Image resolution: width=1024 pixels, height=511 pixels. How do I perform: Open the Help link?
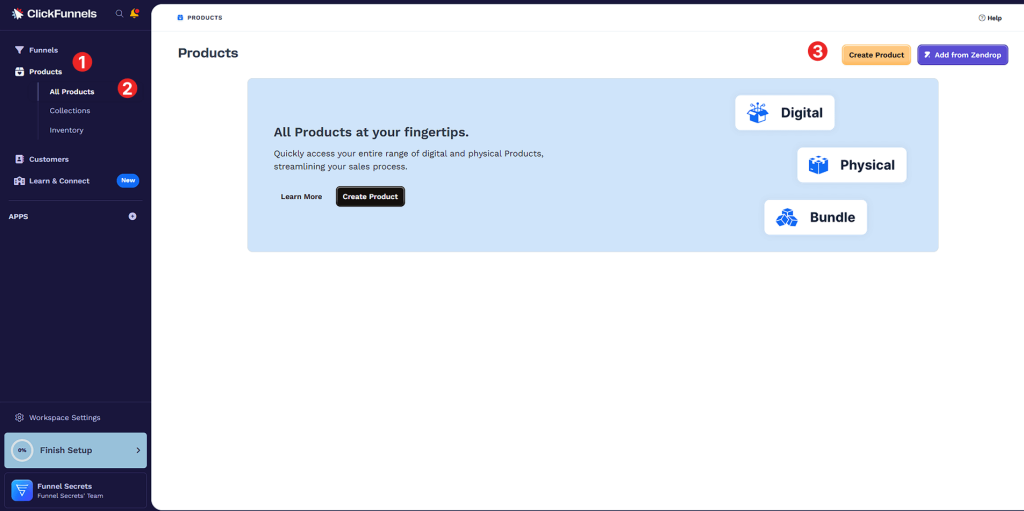[990, 18]
